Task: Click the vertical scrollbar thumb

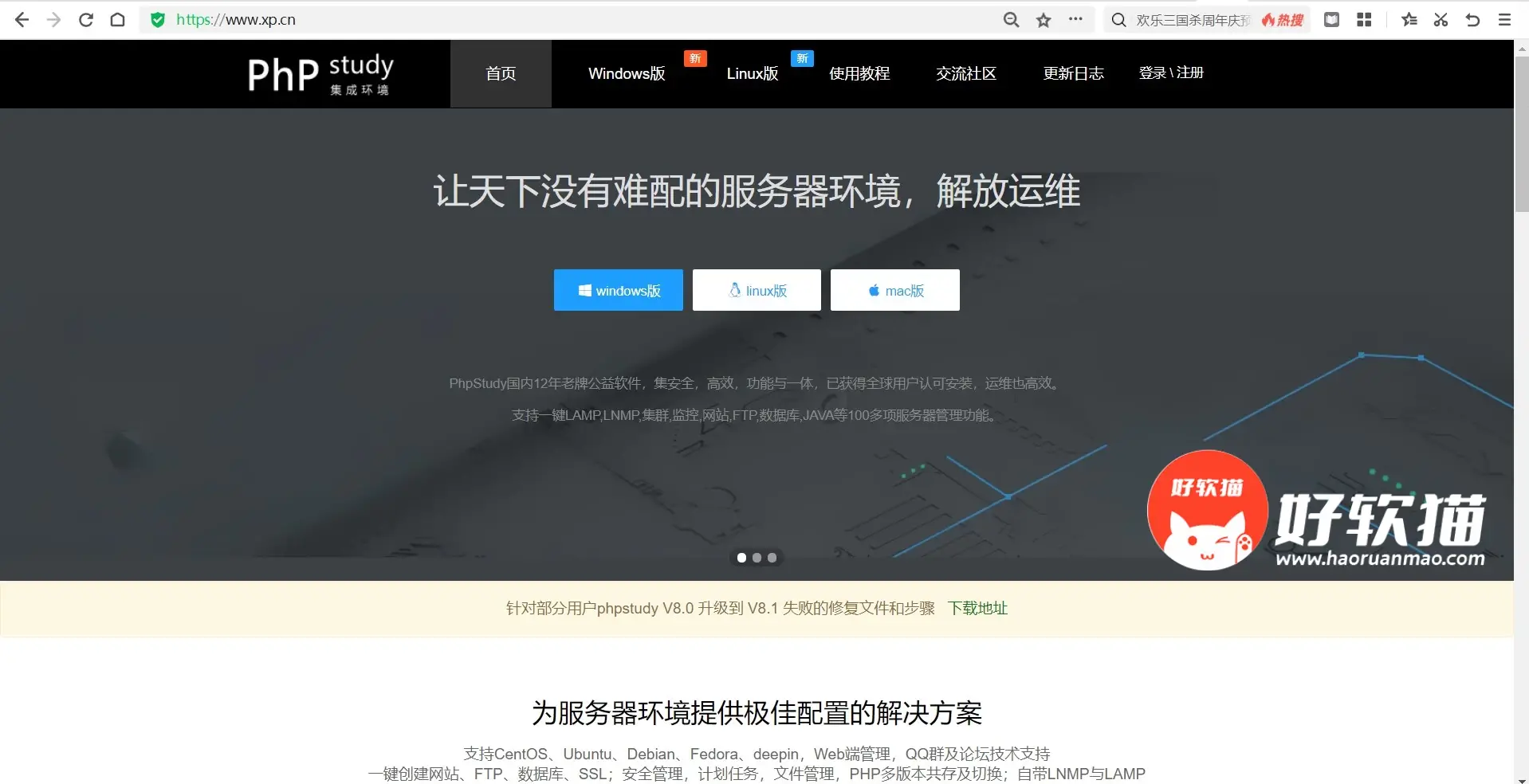Action: [1521, 133]
